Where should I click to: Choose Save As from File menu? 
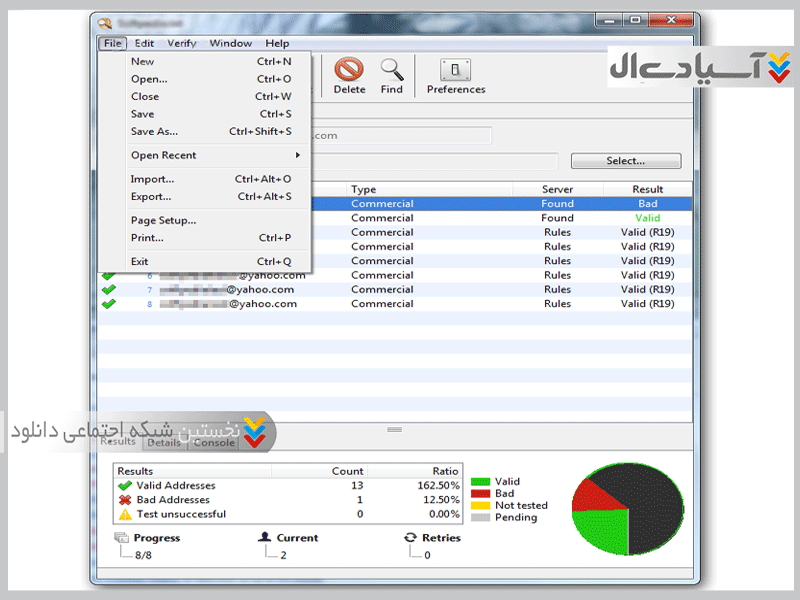[154, 131]
